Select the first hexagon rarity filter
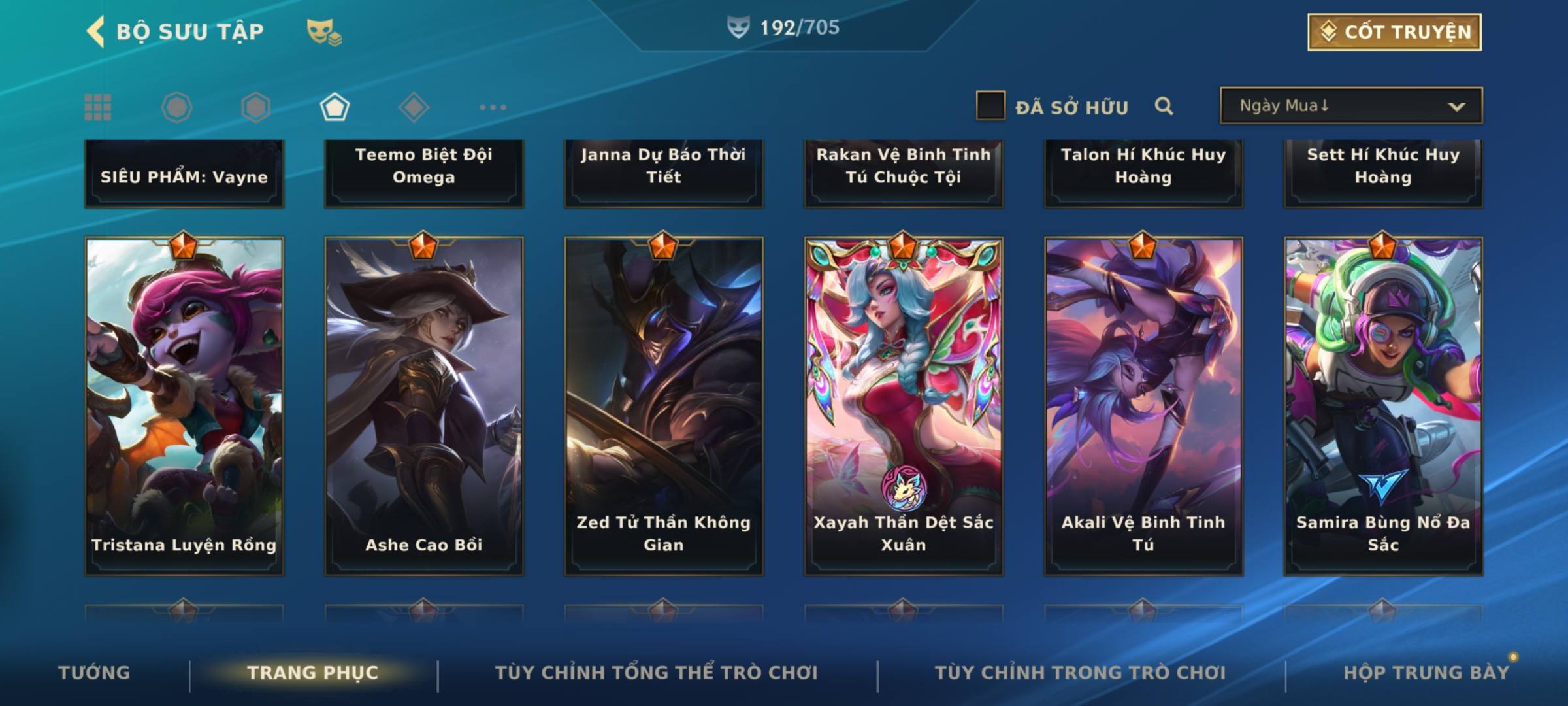 177,107
